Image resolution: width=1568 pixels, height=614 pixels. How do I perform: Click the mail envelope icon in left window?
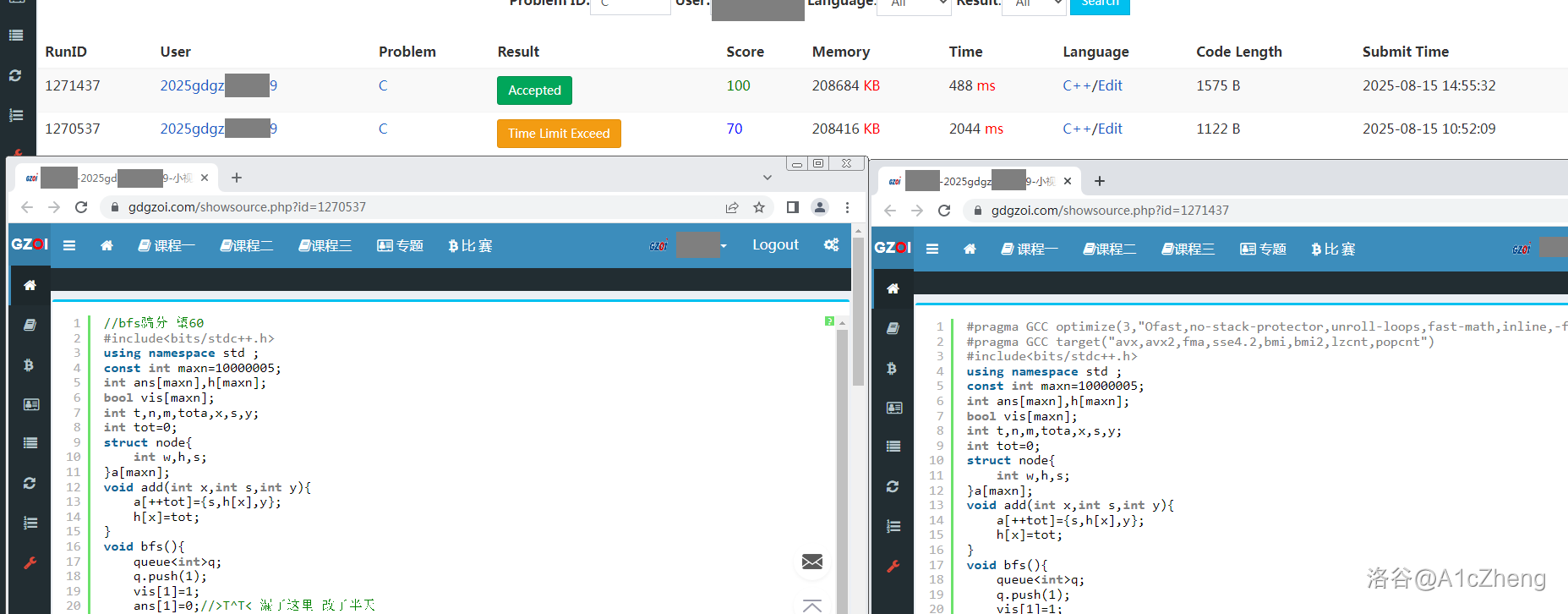[x=811, y=562]
